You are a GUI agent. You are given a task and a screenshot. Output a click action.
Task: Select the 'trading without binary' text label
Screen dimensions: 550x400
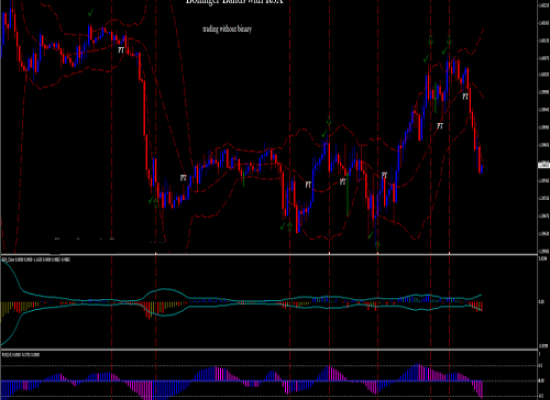[x=227, y=29]
